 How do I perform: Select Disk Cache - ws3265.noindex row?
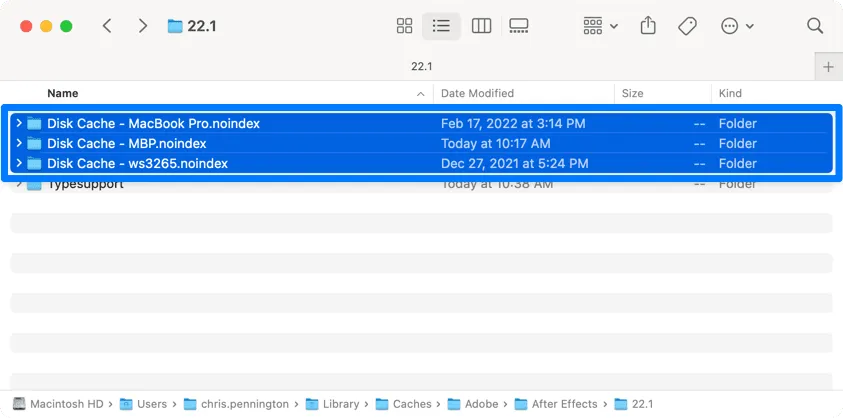pyautogui.click(x=422, y=163)
